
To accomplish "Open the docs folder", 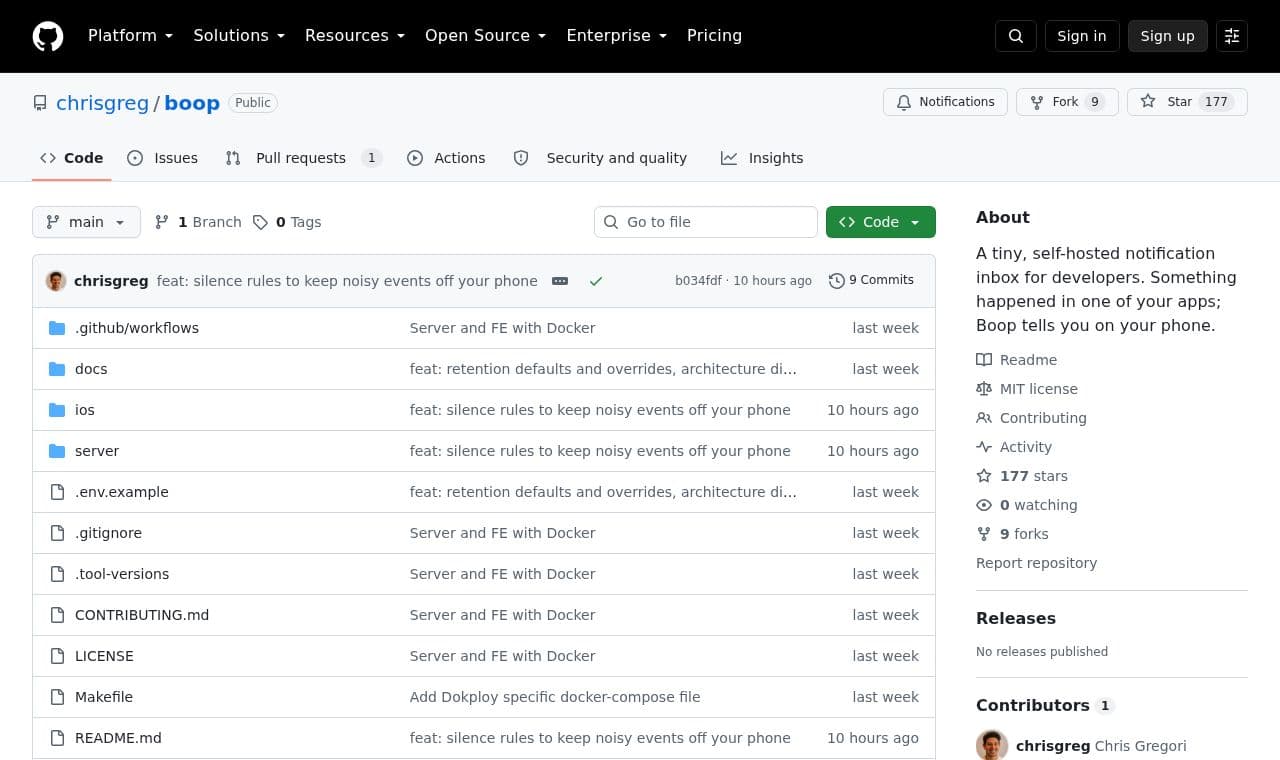I will click(x=91, y=369).
